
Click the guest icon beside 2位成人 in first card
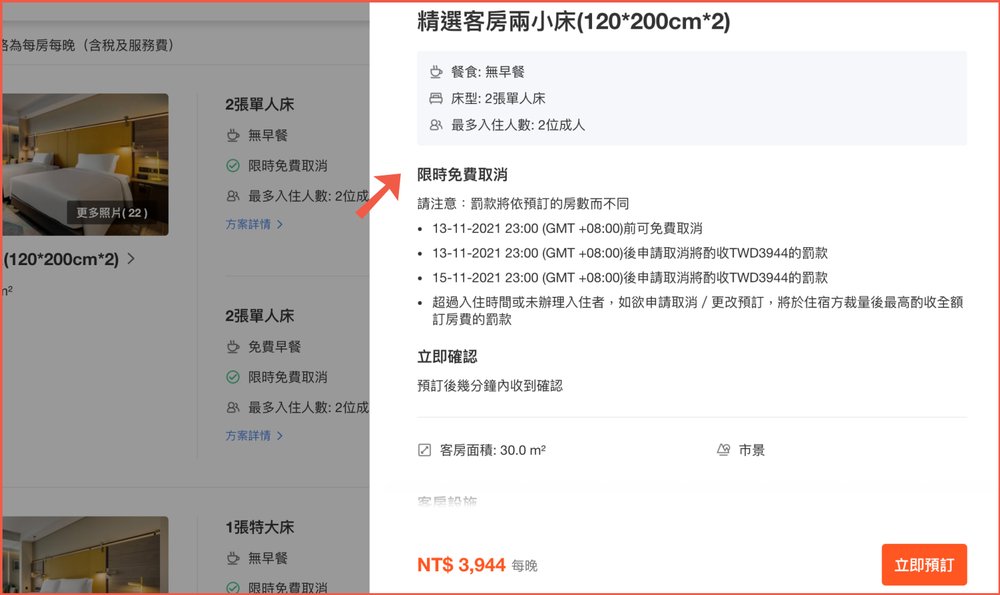point(231,193)
